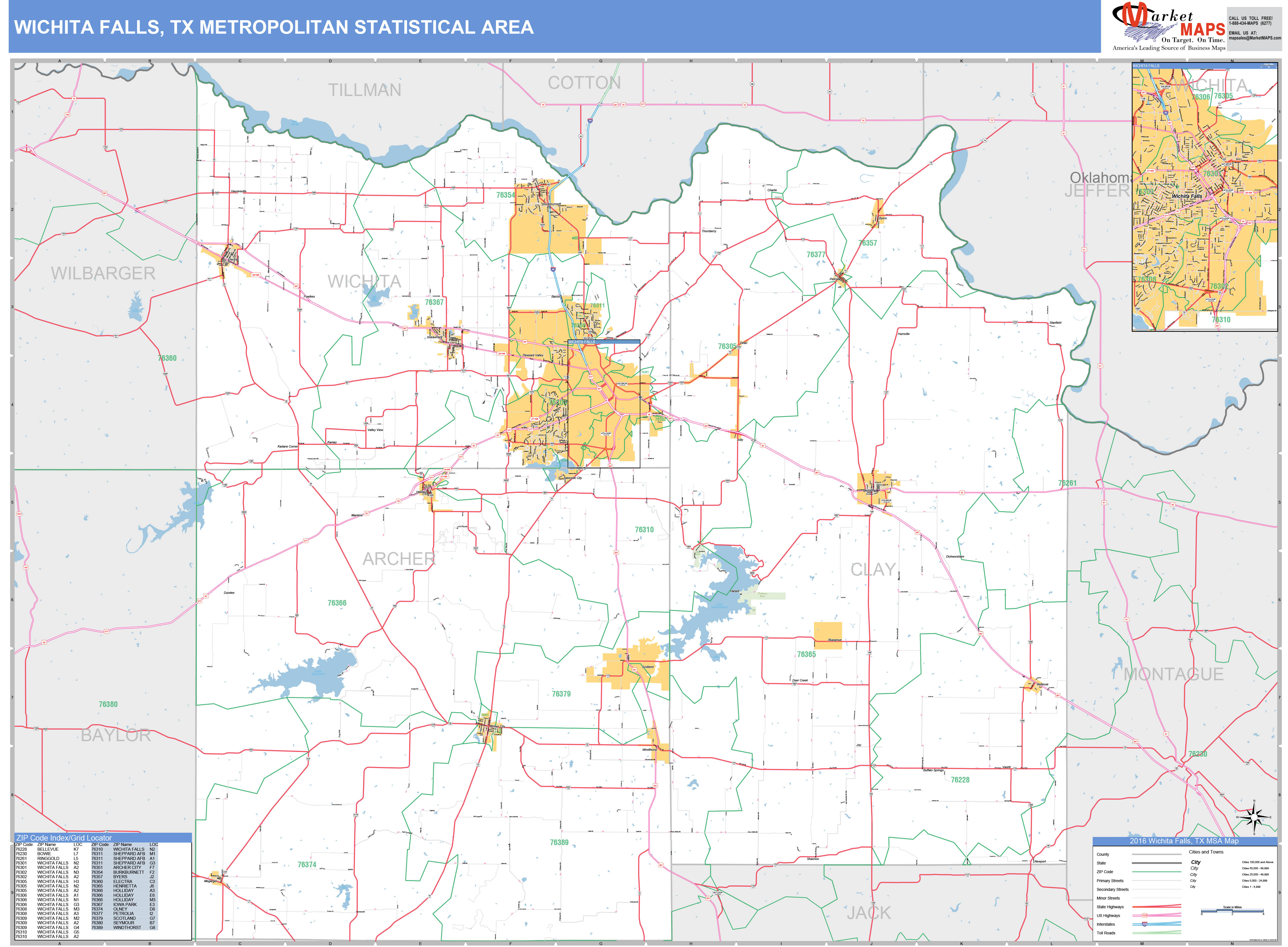Enable the Cities 100,000 and Above symbol

[1196, 862]
